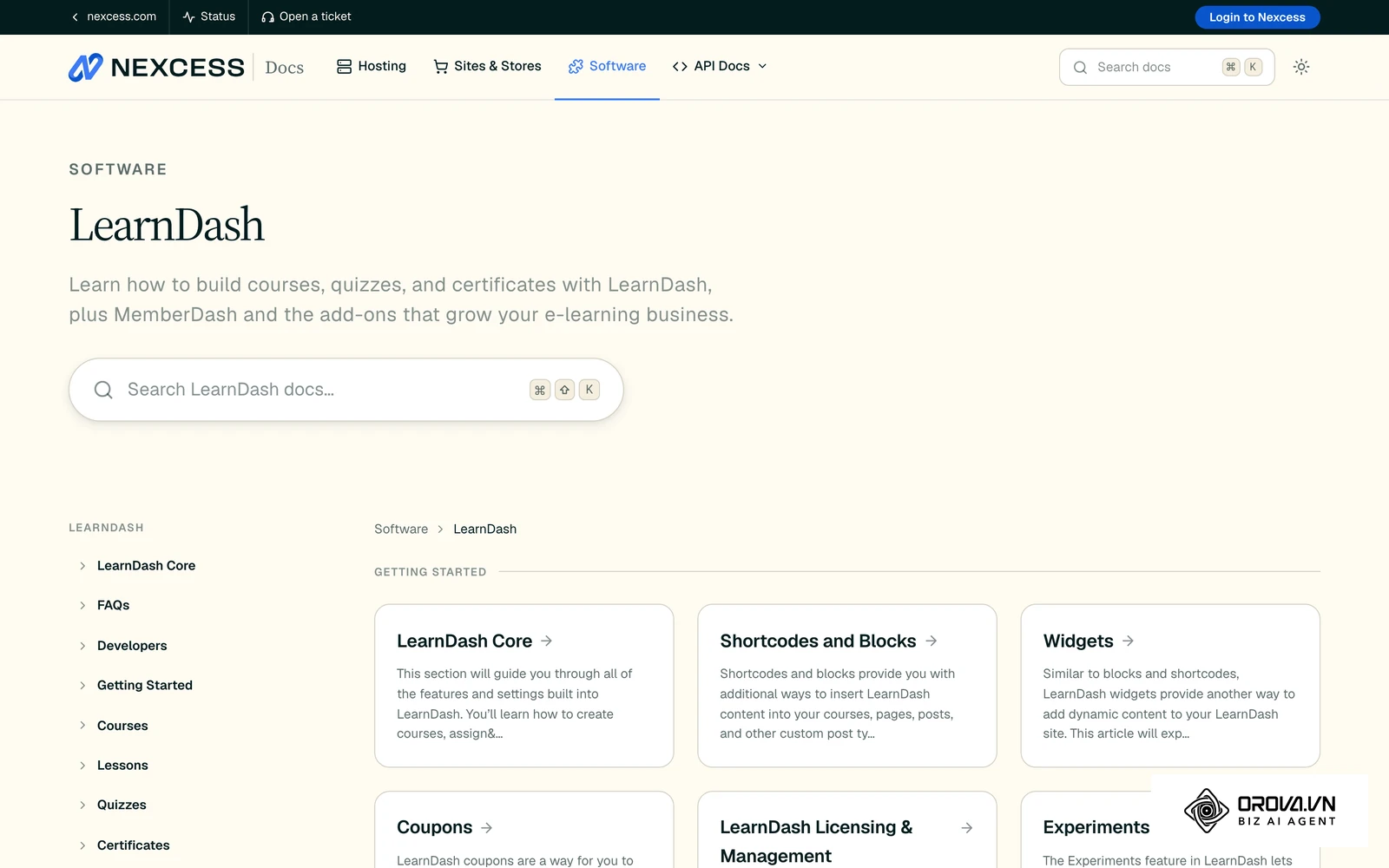Click the headset icon for Open a ticket

(267, 16)
